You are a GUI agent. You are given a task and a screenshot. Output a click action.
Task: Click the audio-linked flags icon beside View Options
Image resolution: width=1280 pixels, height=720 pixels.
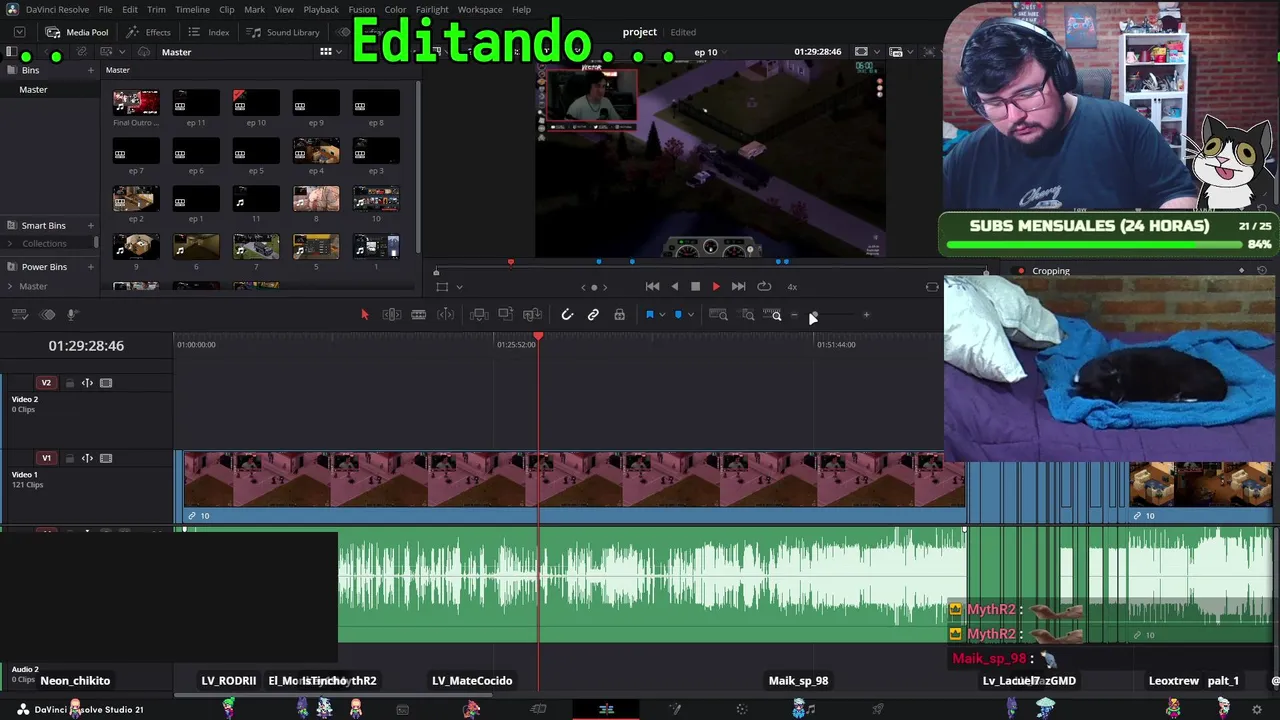(x=47, y=315)
